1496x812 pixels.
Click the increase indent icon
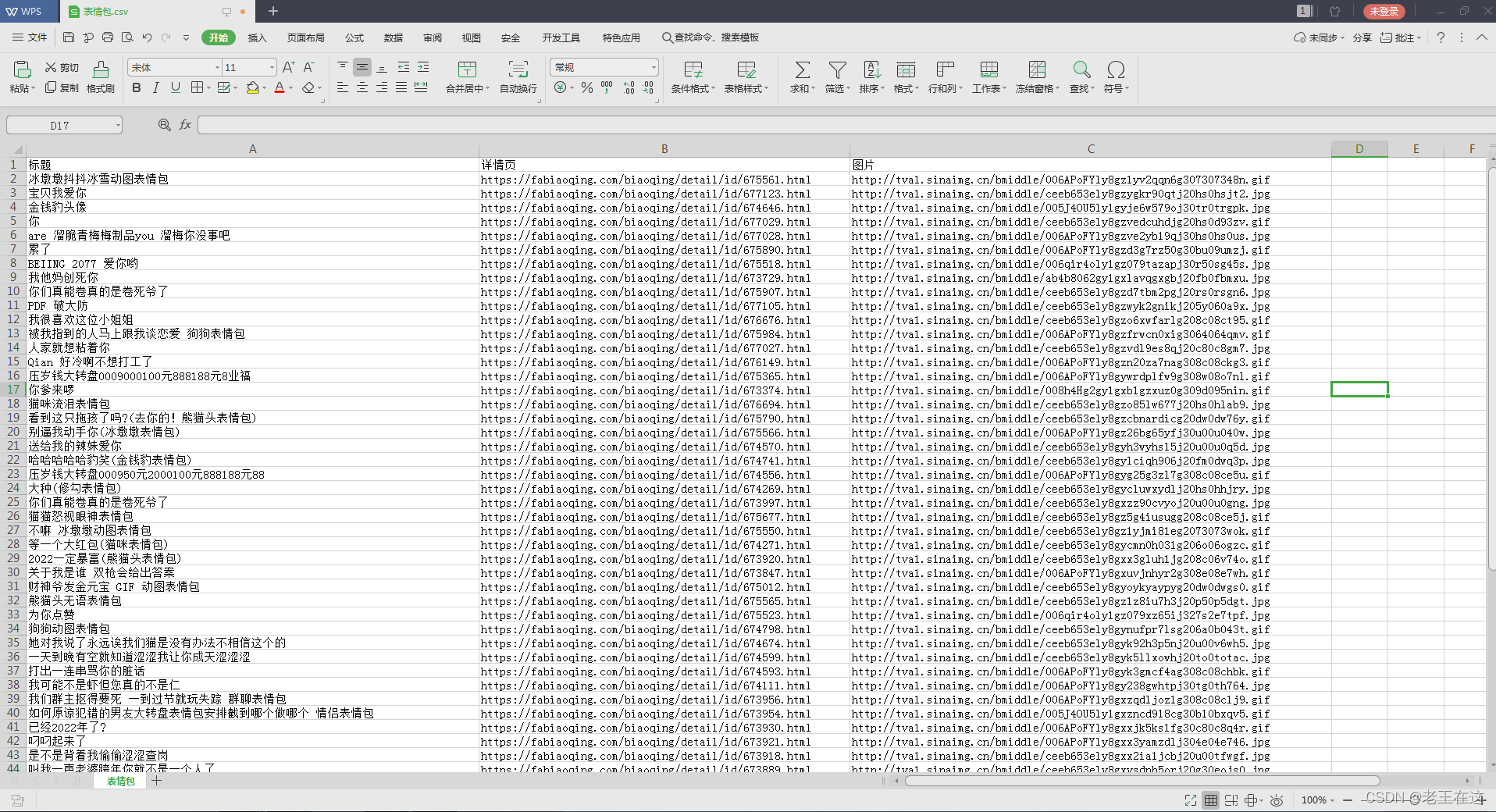tap(423, 68)
